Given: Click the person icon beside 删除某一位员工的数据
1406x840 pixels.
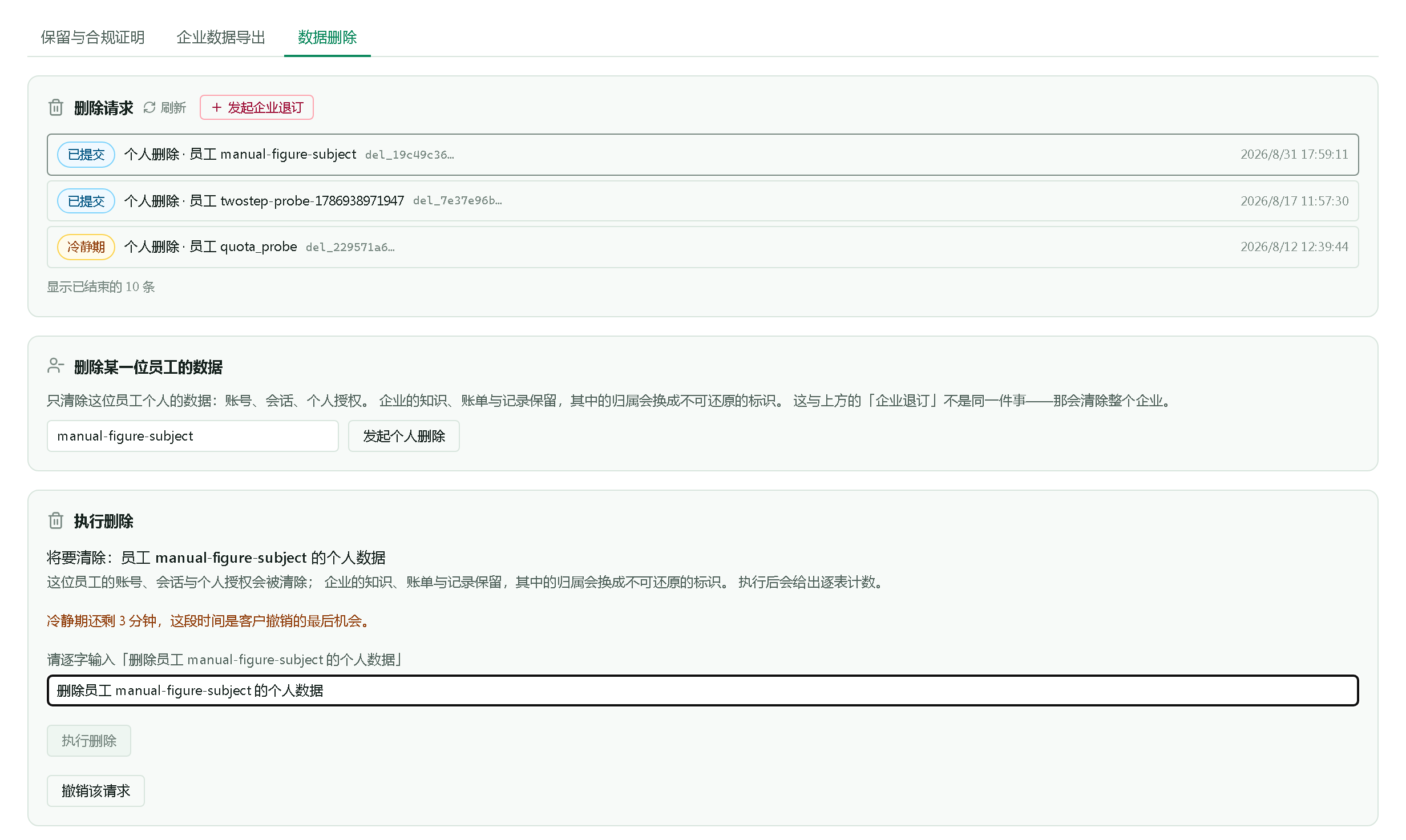Looking at the screenshot, I should [55, 366].
